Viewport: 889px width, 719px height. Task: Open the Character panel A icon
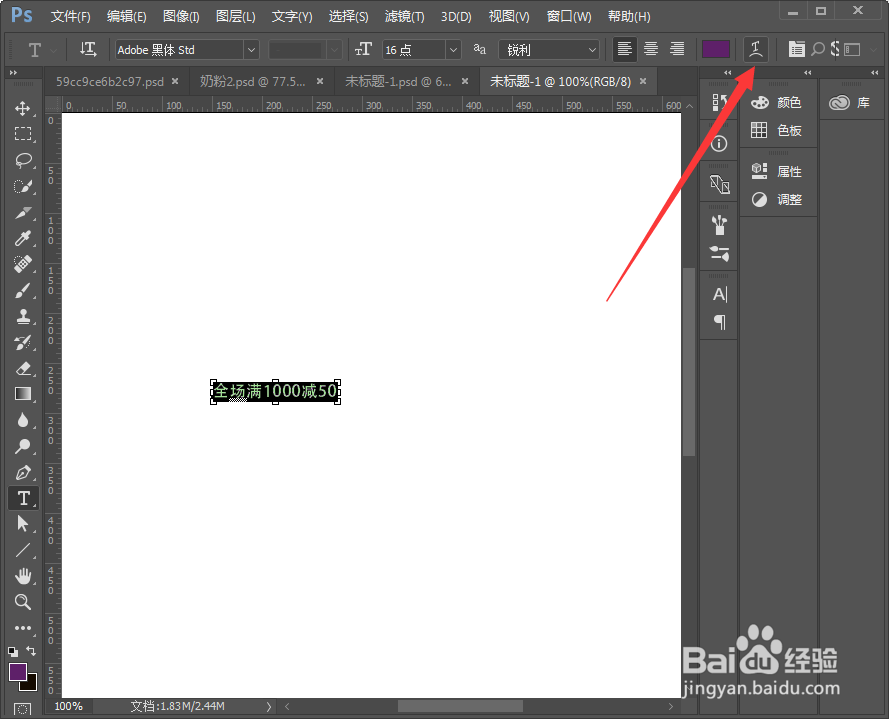[719, 295]
